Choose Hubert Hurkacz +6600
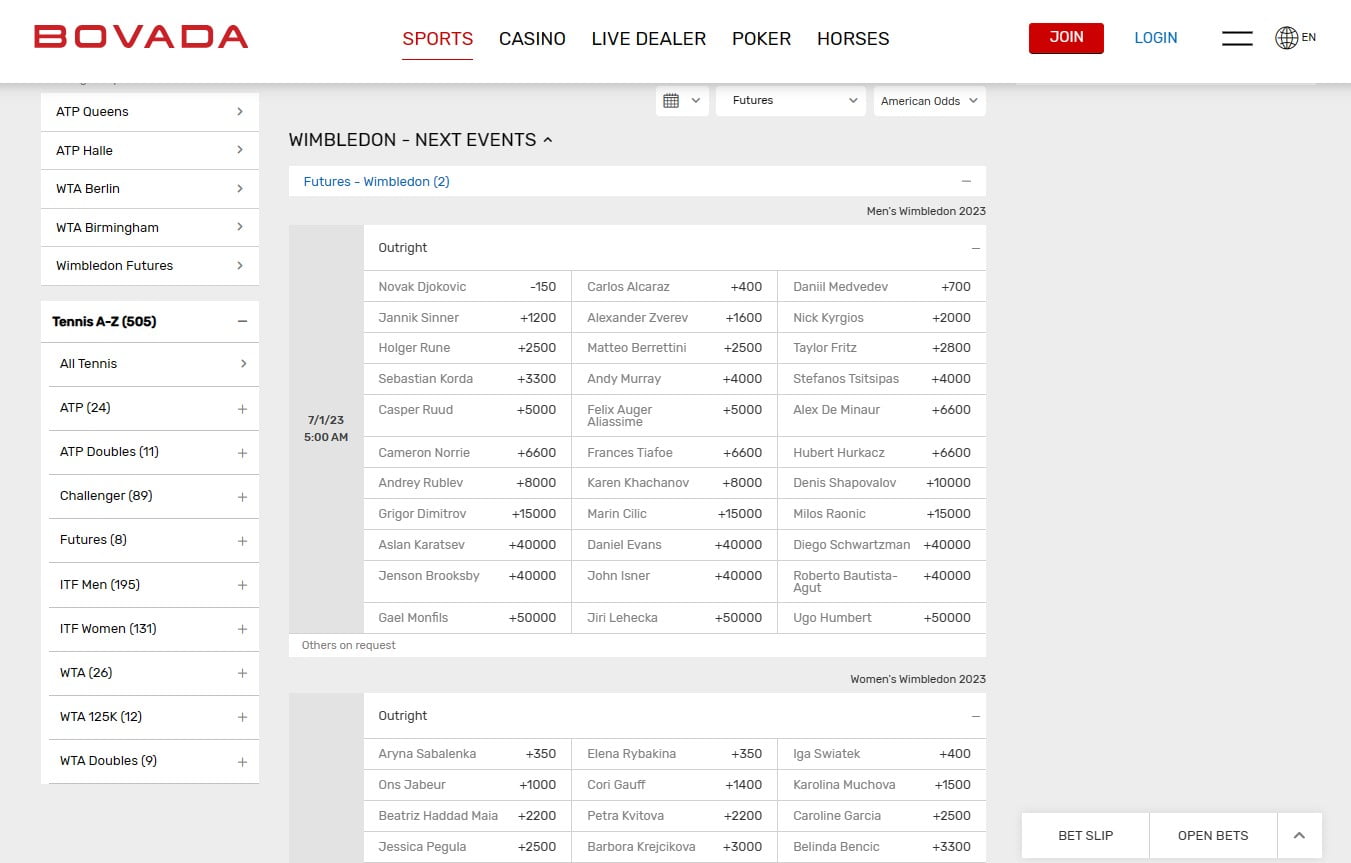This screenshot has width=1351, height=863. click(882, 453)
